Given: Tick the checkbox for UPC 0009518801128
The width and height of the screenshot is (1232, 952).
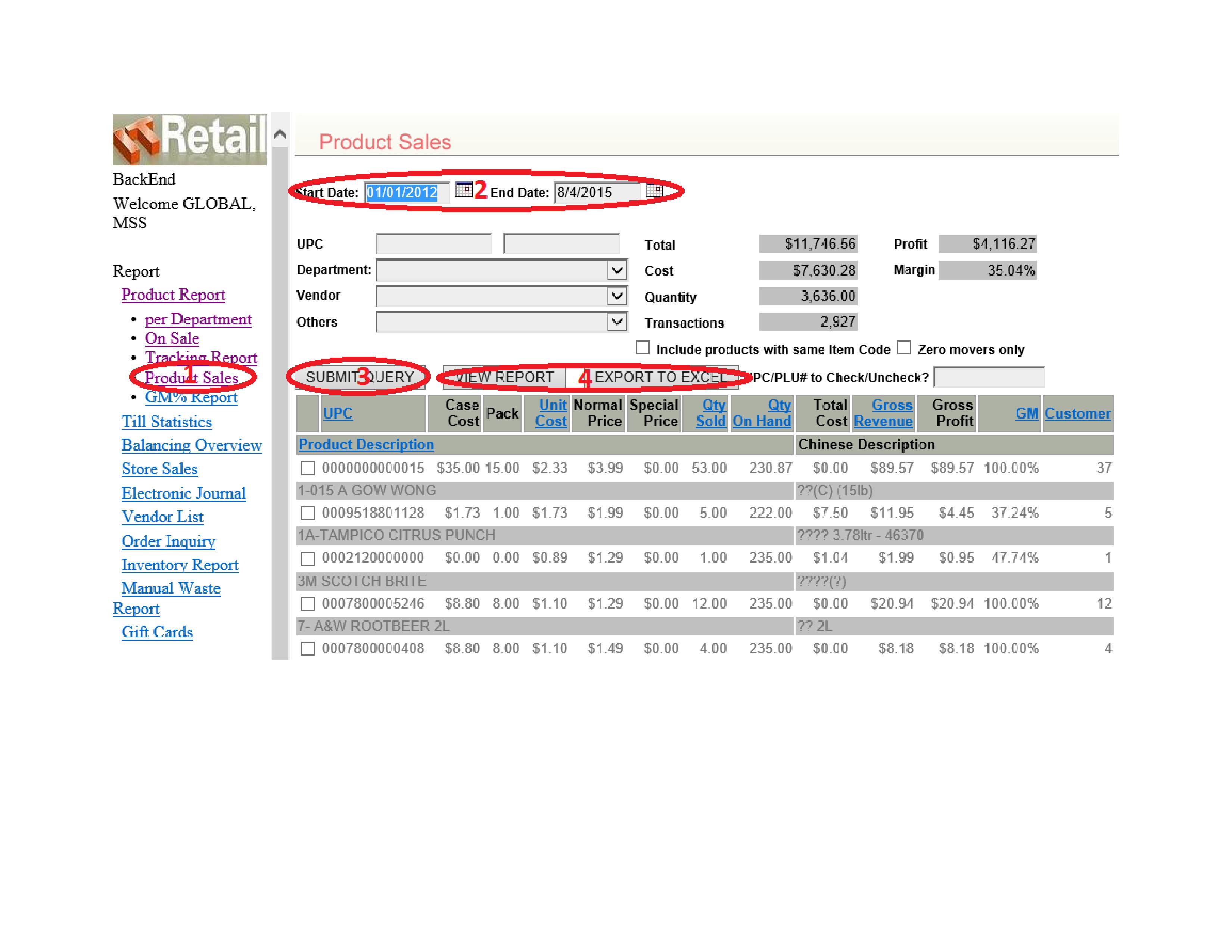Looking at the screenshot, I should 307,513.
